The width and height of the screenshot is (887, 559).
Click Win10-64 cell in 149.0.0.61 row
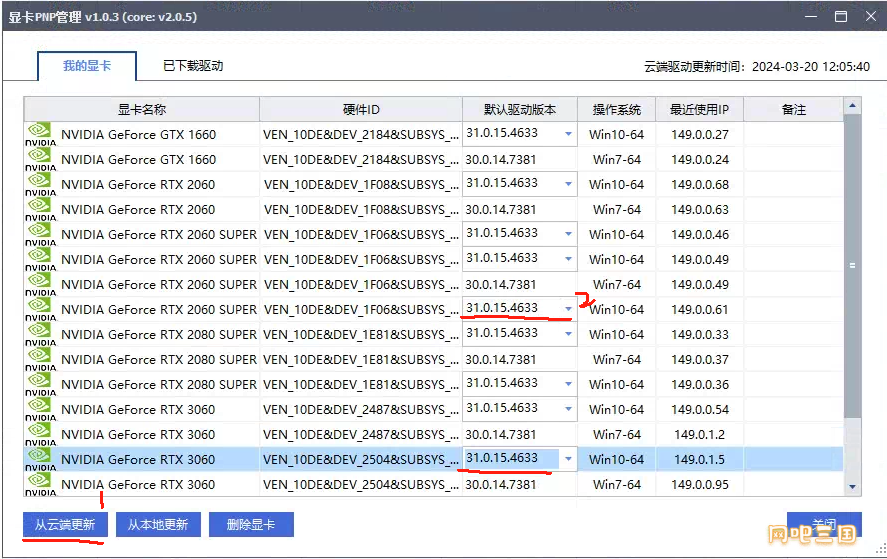pyautogui.click(x=617, y=309)
